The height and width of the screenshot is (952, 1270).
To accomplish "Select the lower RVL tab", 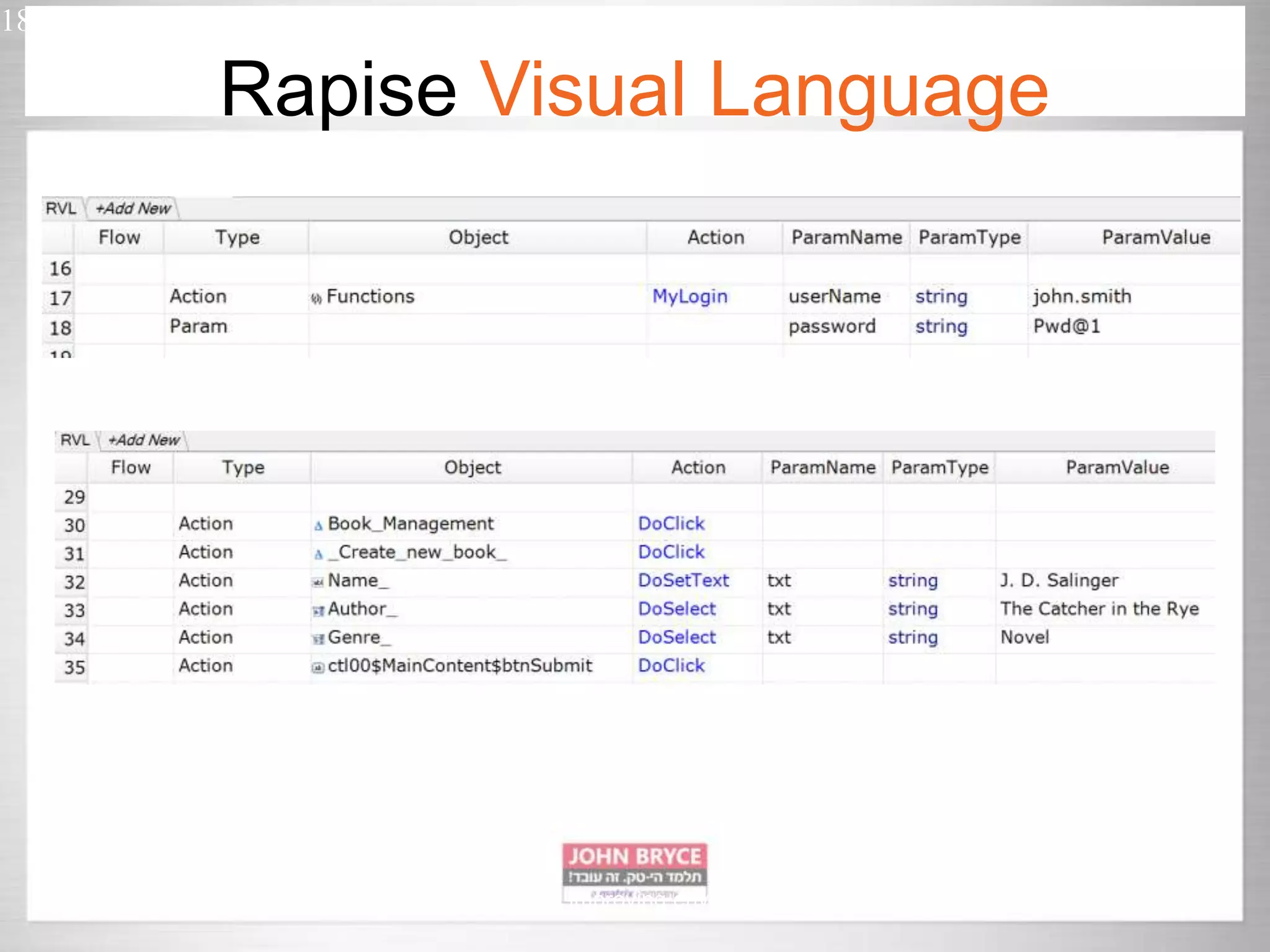I will click(x=75, y=440).
